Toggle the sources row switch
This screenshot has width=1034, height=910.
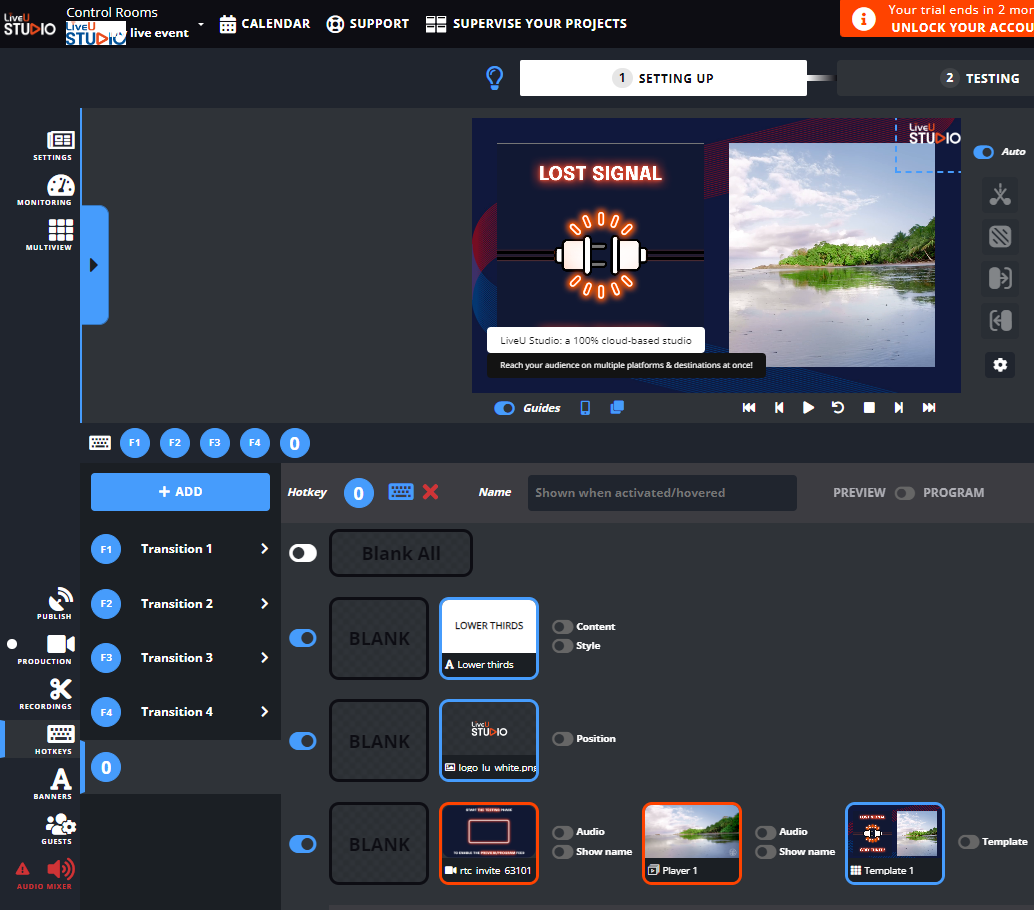point(303,843)
